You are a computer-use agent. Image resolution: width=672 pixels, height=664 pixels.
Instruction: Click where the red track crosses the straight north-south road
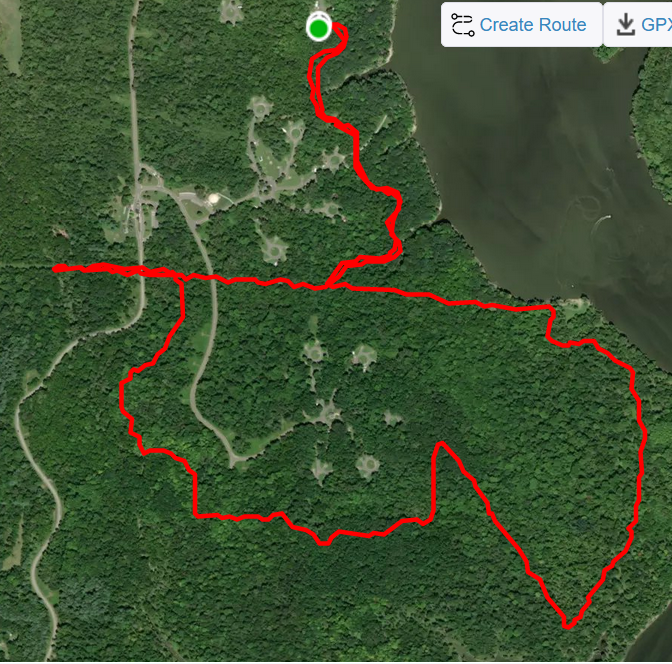pyautogui.click(x=141, y=270)
